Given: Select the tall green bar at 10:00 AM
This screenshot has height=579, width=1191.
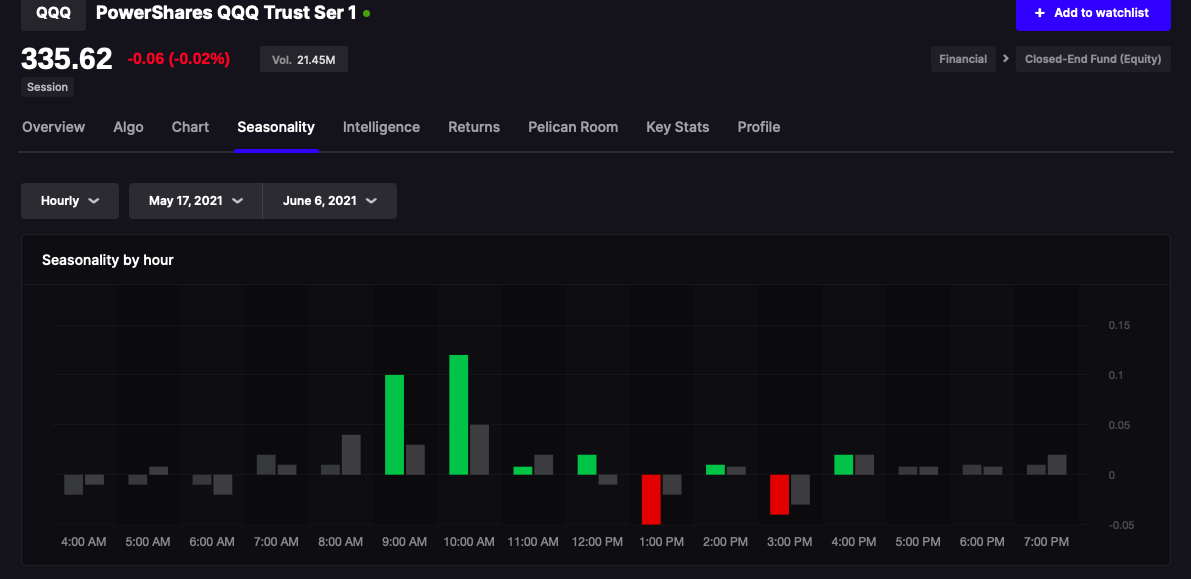Looking at the screenshot, I should pyautogui.click(x=459, y=415).
